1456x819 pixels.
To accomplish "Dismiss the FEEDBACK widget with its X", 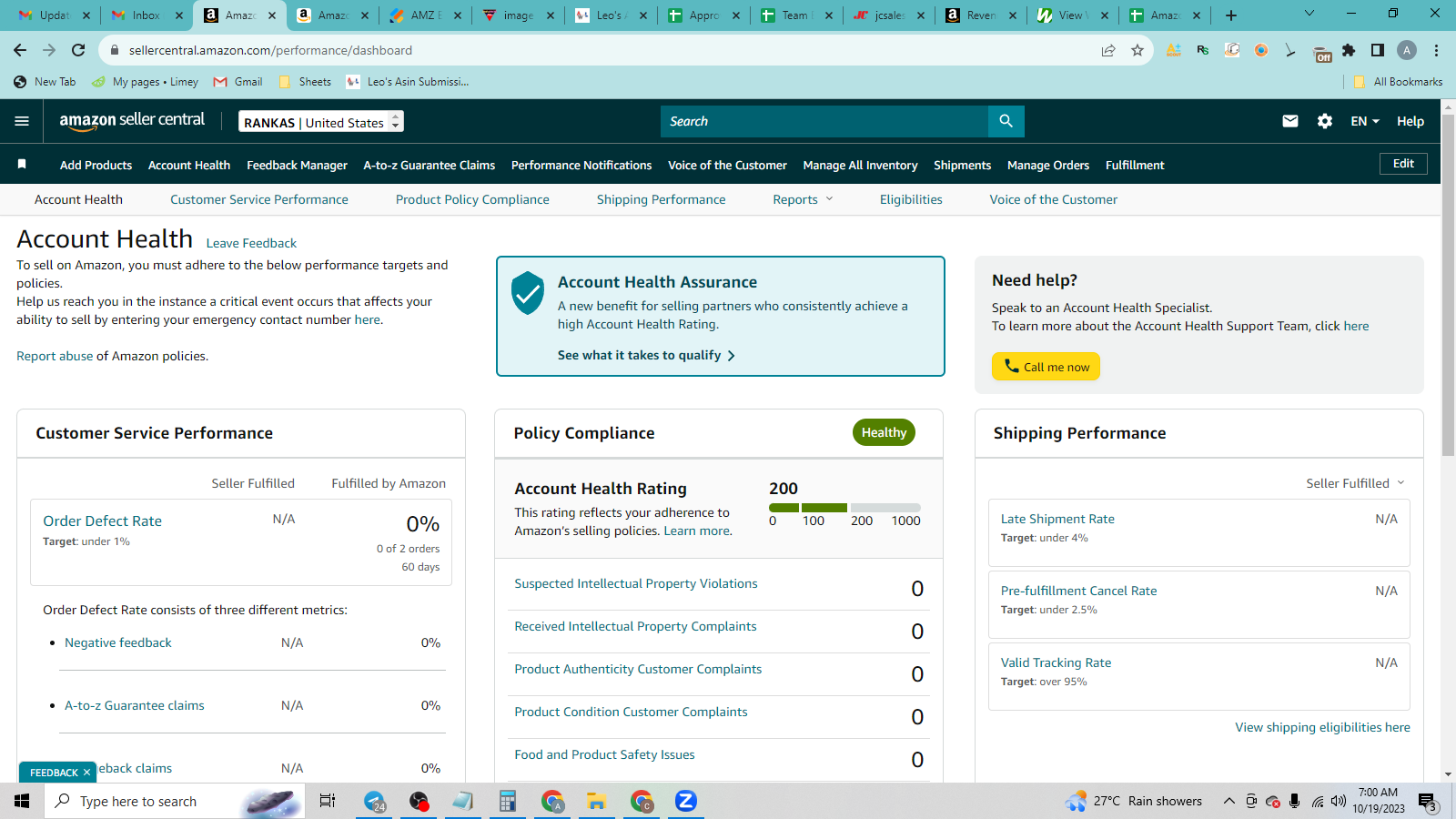I will click(x=87, y=773).
